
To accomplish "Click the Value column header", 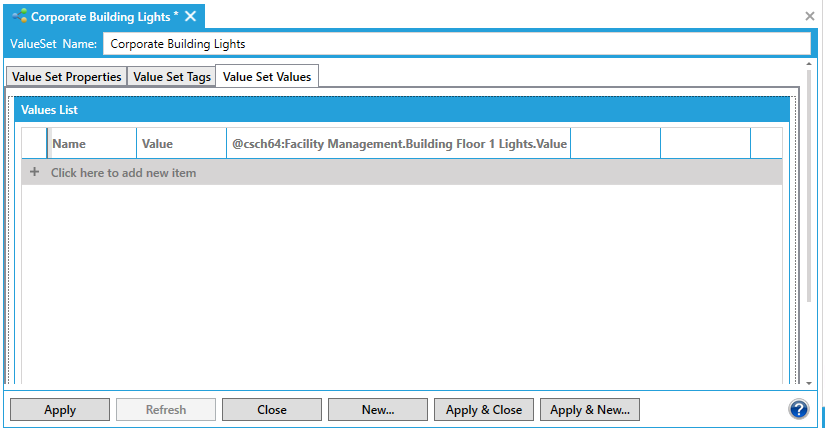I will [181, 144].
